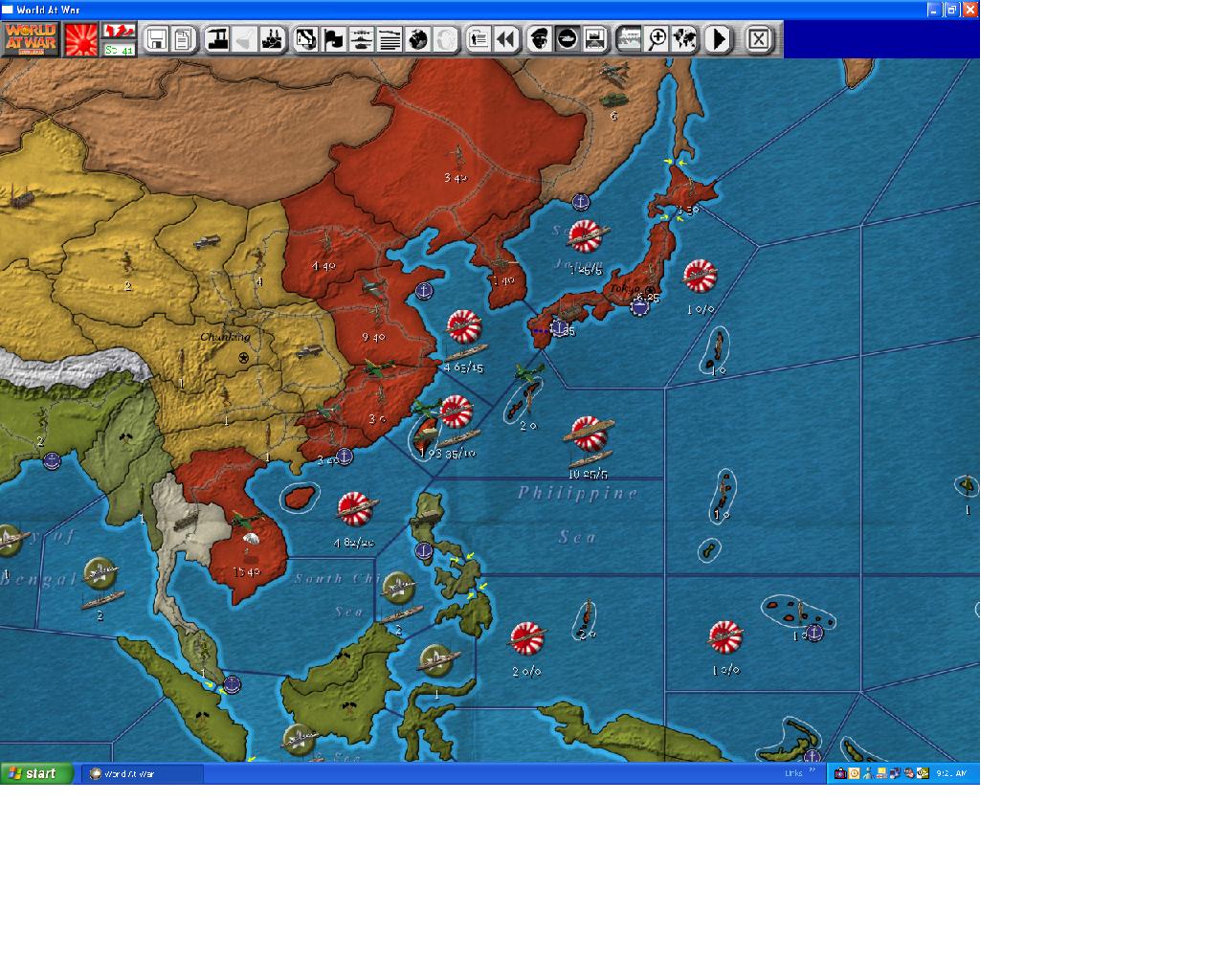Image resolution: width=1225 pixels, height=980 pixels.
Task: Click the World At War taskbar button
Action: click(142, 773)
